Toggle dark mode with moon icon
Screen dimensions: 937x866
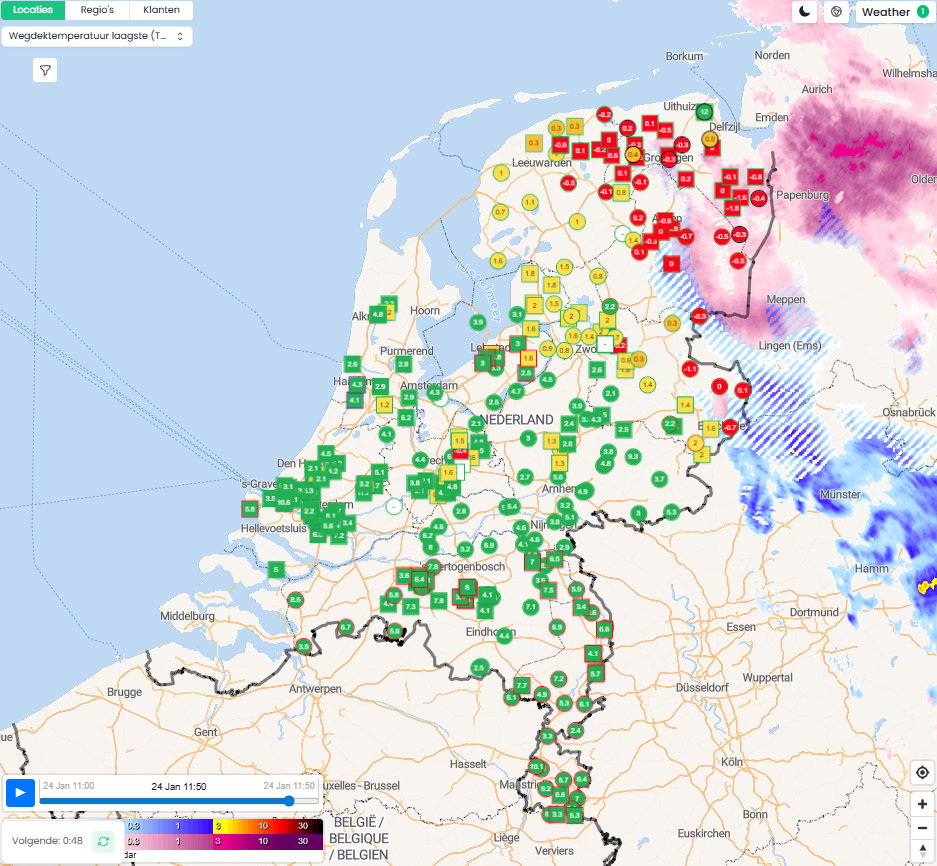click(x=805, y=11)
